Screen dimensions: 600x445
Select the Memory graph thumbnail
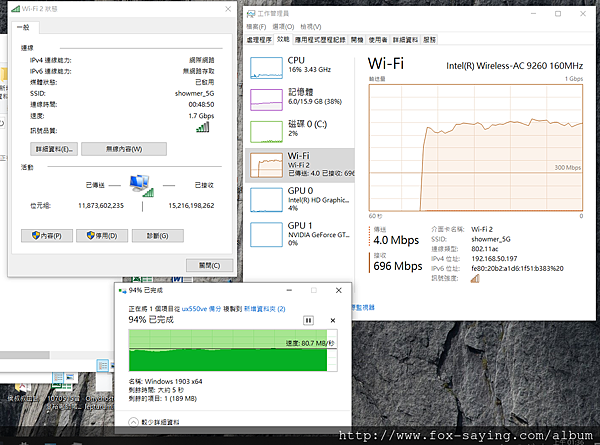(x=266, y=100)
